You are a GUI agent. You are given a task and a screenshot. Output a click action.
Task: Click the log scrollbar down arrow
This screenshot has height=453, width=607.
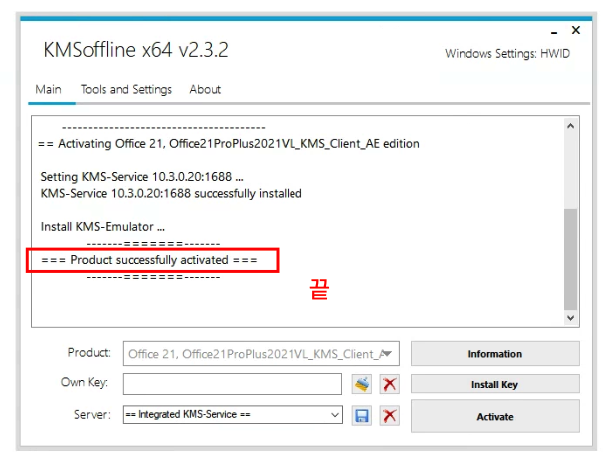click(x=570, y=318)
